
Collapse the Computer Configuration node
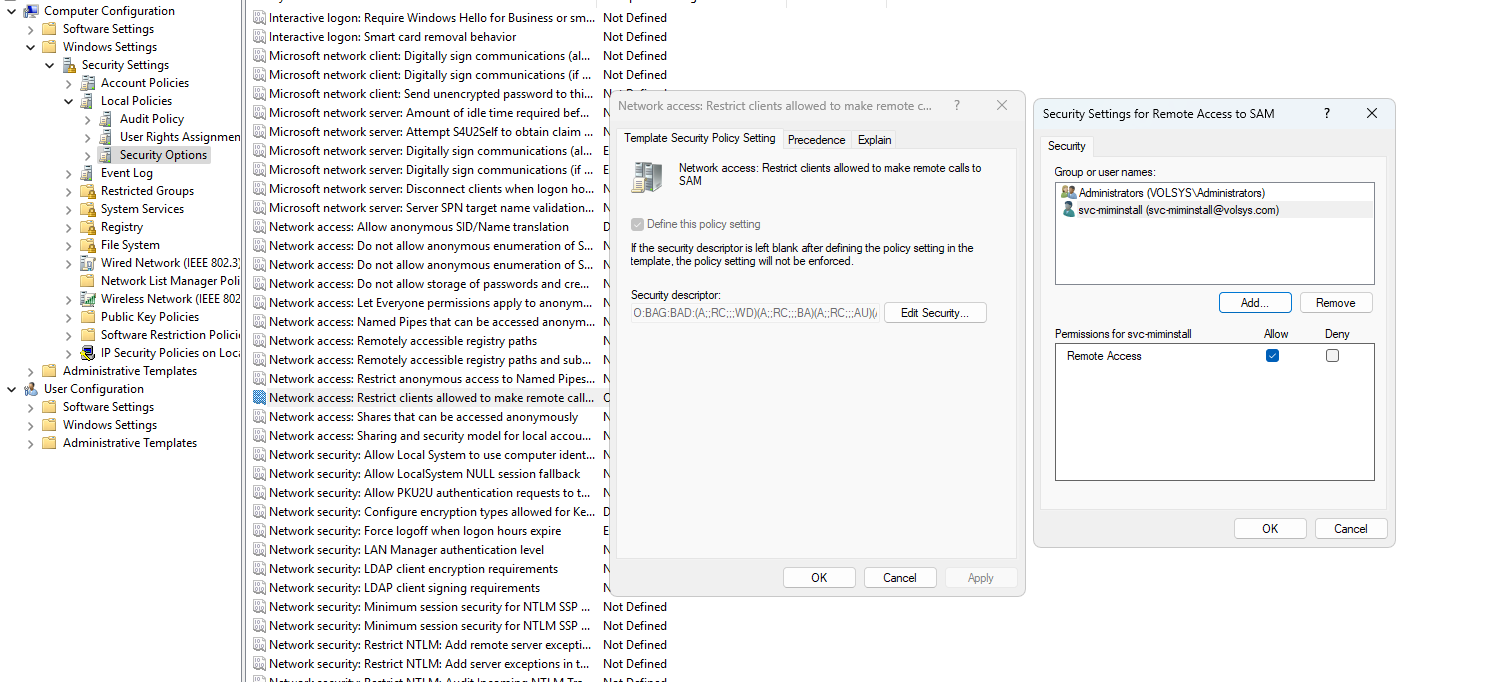coord(11,11)
